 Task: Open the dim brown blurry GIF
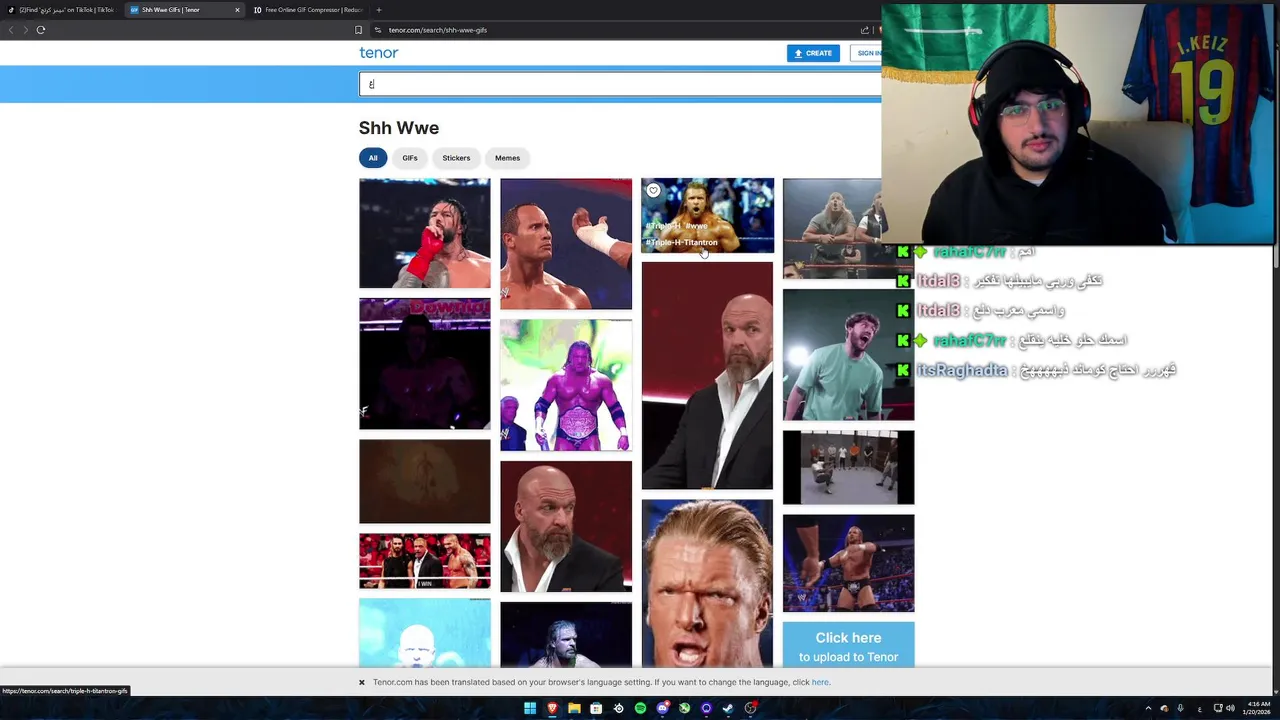[x=425, y=482]
